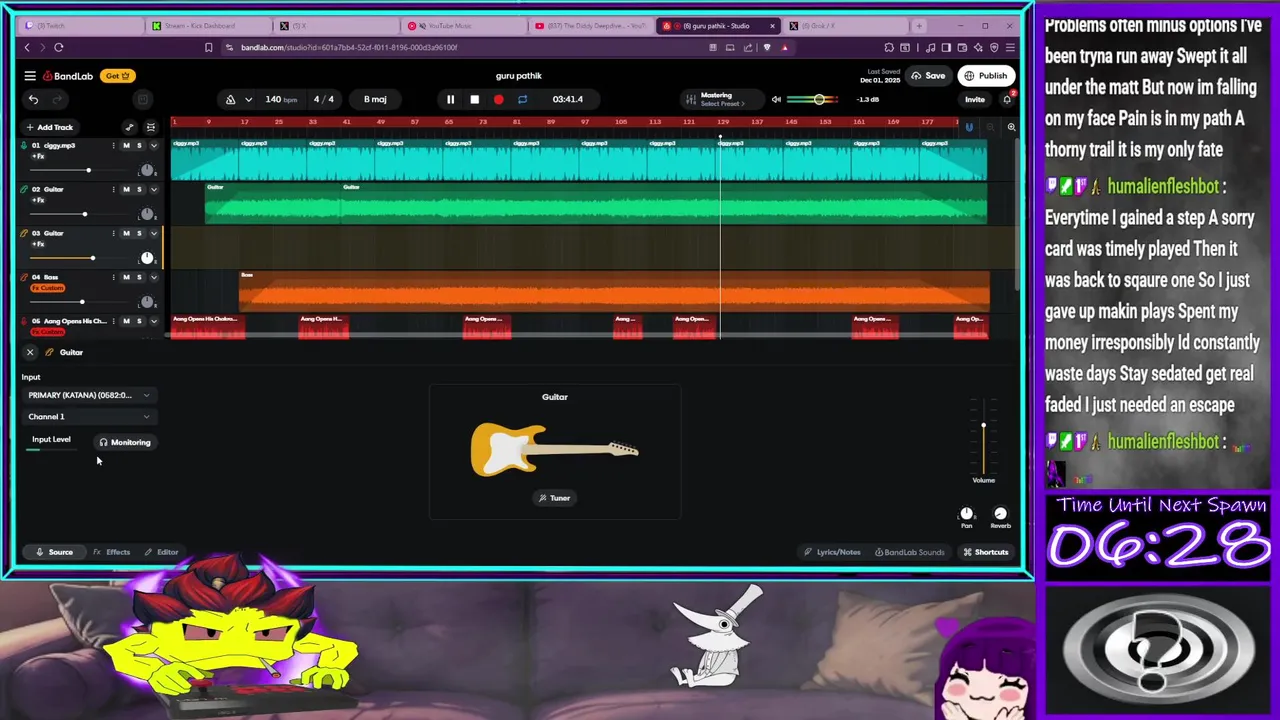Viewport: 1280px width, 720px height.
Task: Adjust master volume slider
Action: tap(820, 99)
